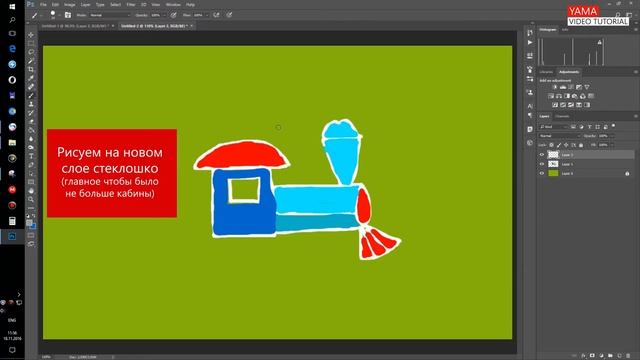
Task: Select the Lasso tool
Action: (x=31, y=52)
